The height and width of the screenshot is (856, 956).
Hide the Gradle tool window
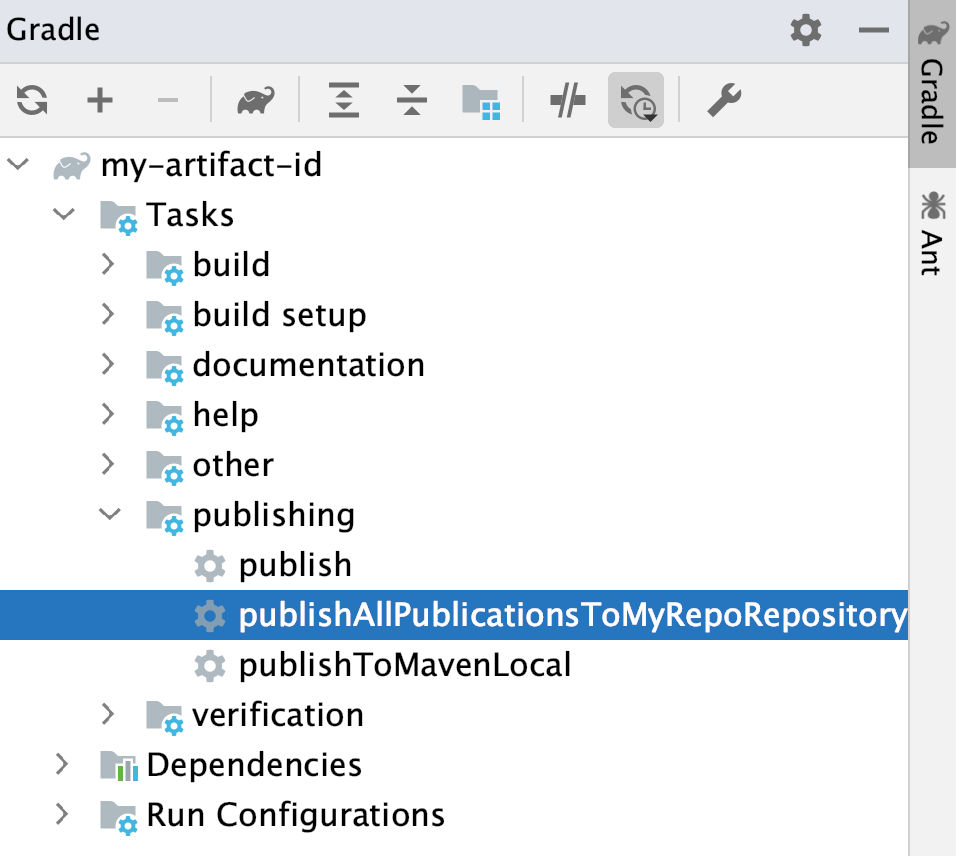(874, 30)
